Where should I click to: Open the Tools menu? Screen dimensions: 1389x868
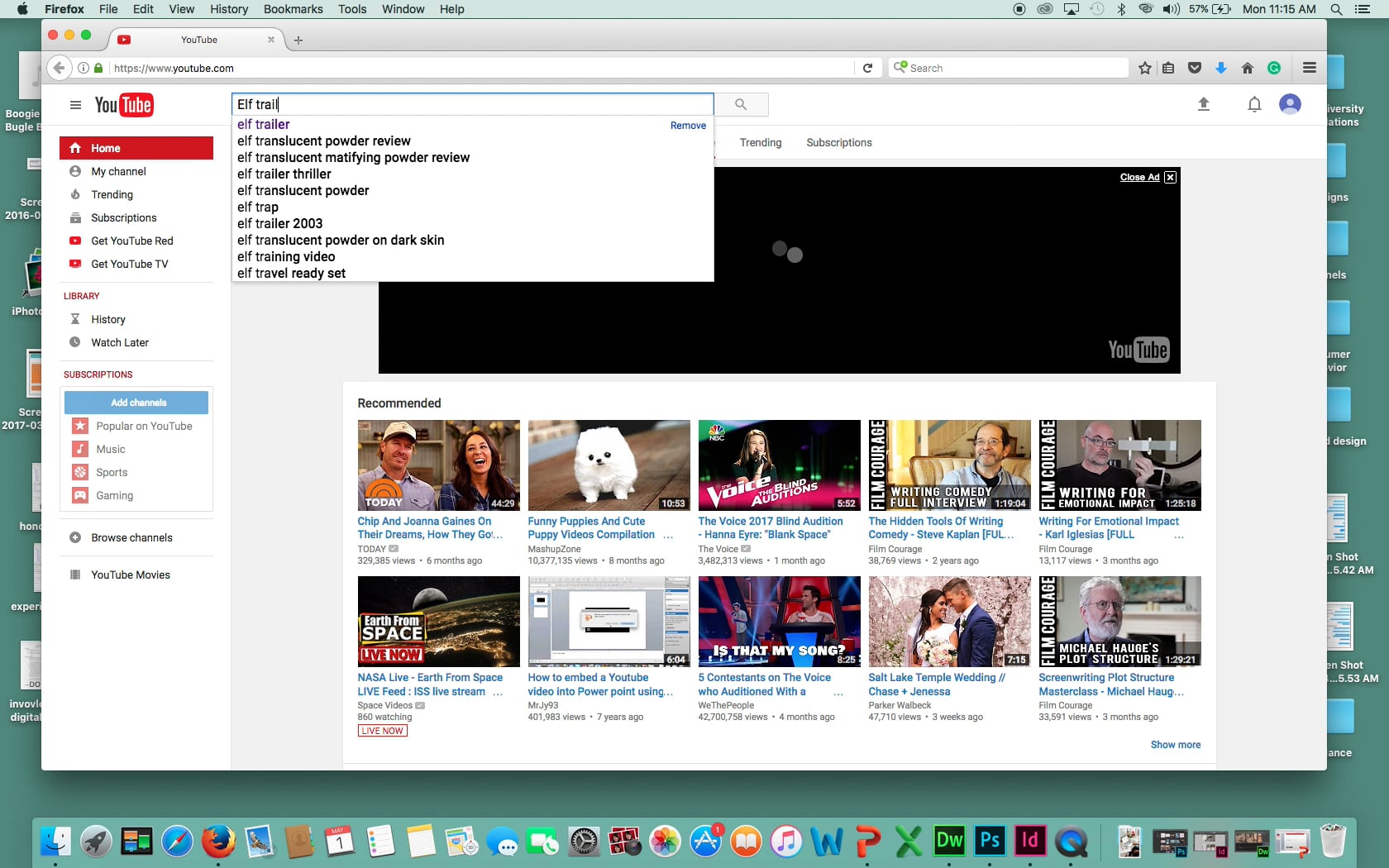tap(352, 9)
